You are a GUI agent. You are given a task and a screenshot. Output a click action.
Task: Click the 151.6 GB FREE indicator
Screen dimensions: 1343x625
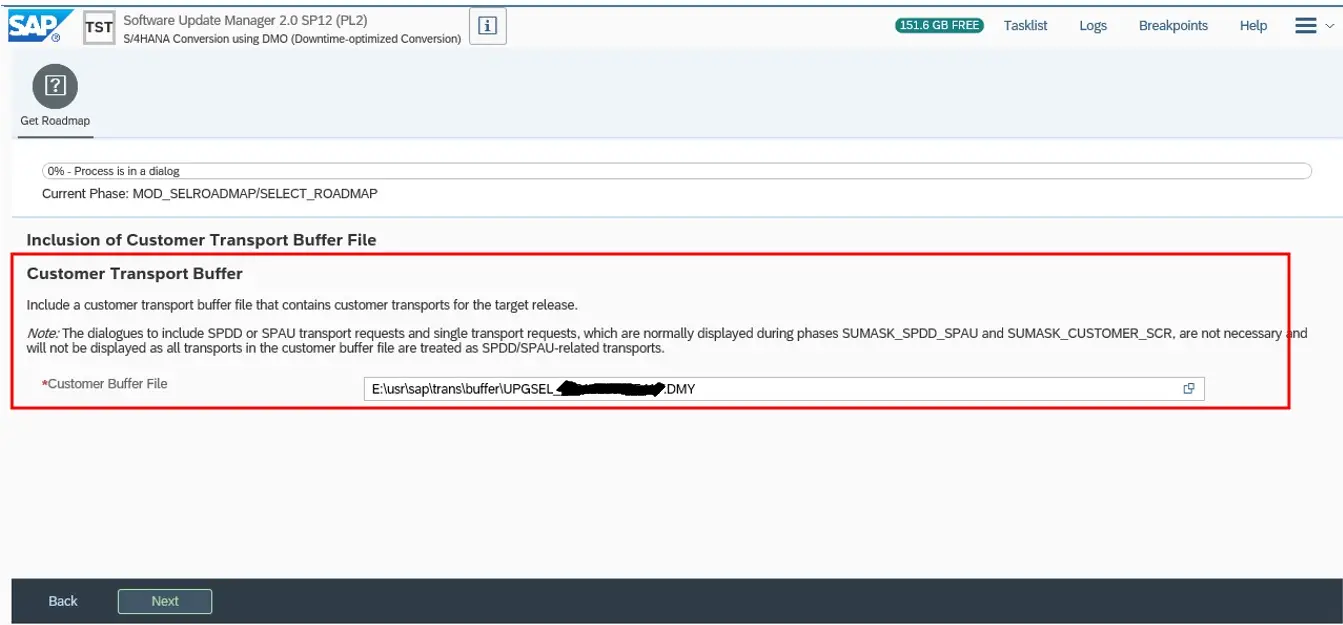pyautogui.click(x=939, y=26)
